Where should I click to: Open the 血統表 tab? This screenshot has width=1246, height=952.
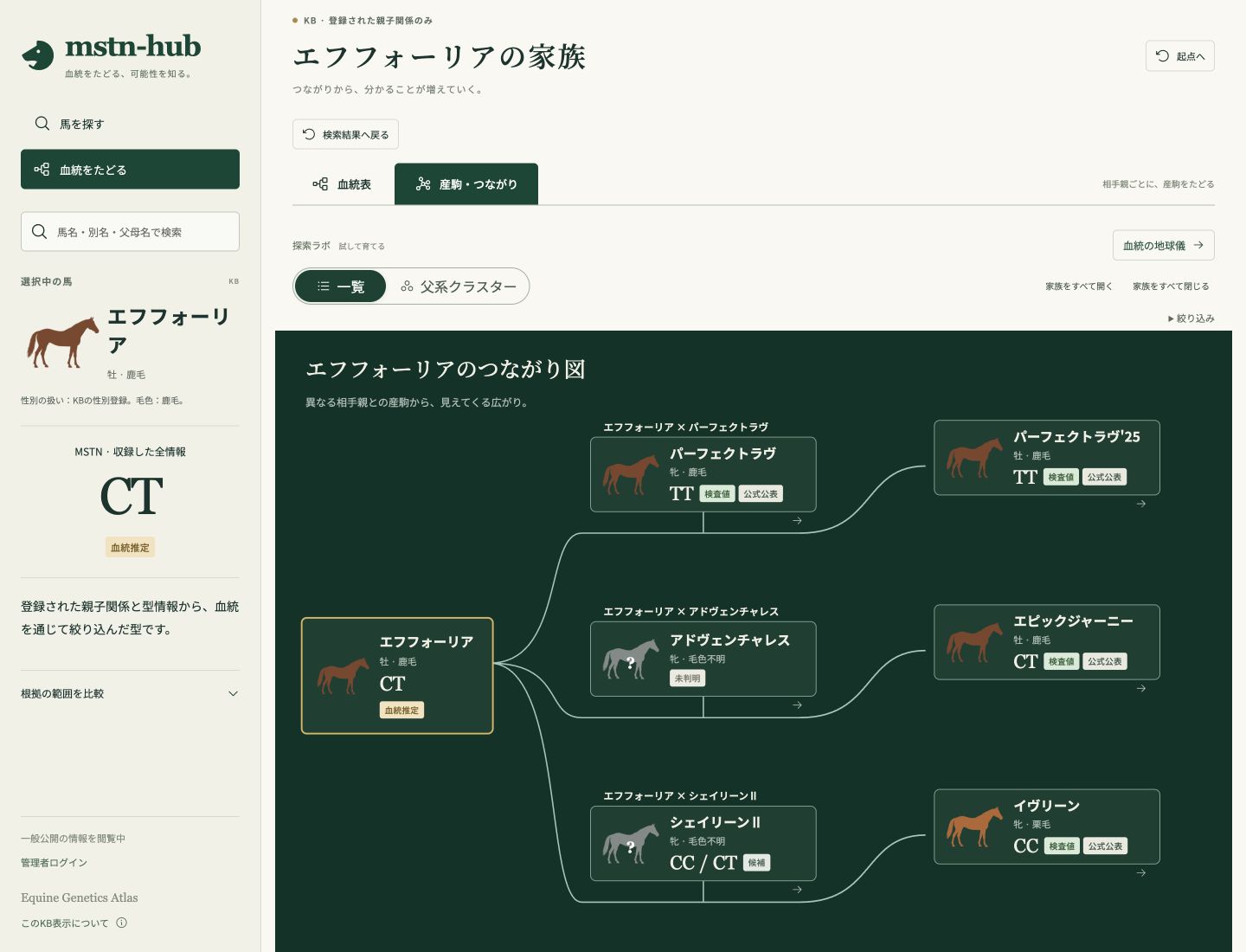click(342, 184)
